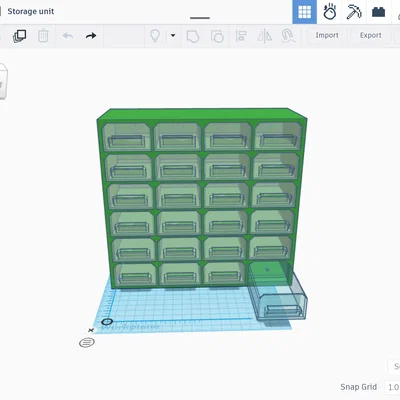400x400 pixels.
Task: Open Bricks mode
Action: tap(378, 12)
